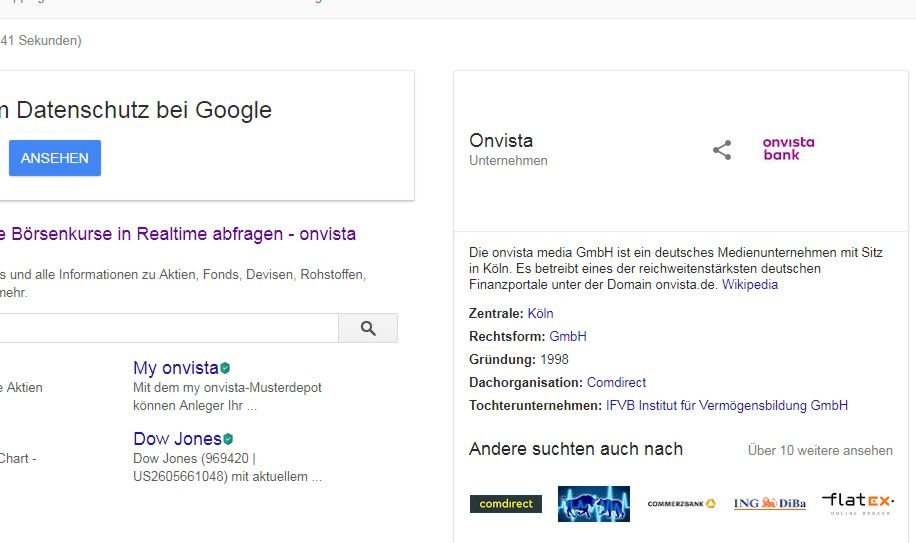Select the flatex logo thumbnail
This screenshot has height=543, width=916.
[858, 504]
